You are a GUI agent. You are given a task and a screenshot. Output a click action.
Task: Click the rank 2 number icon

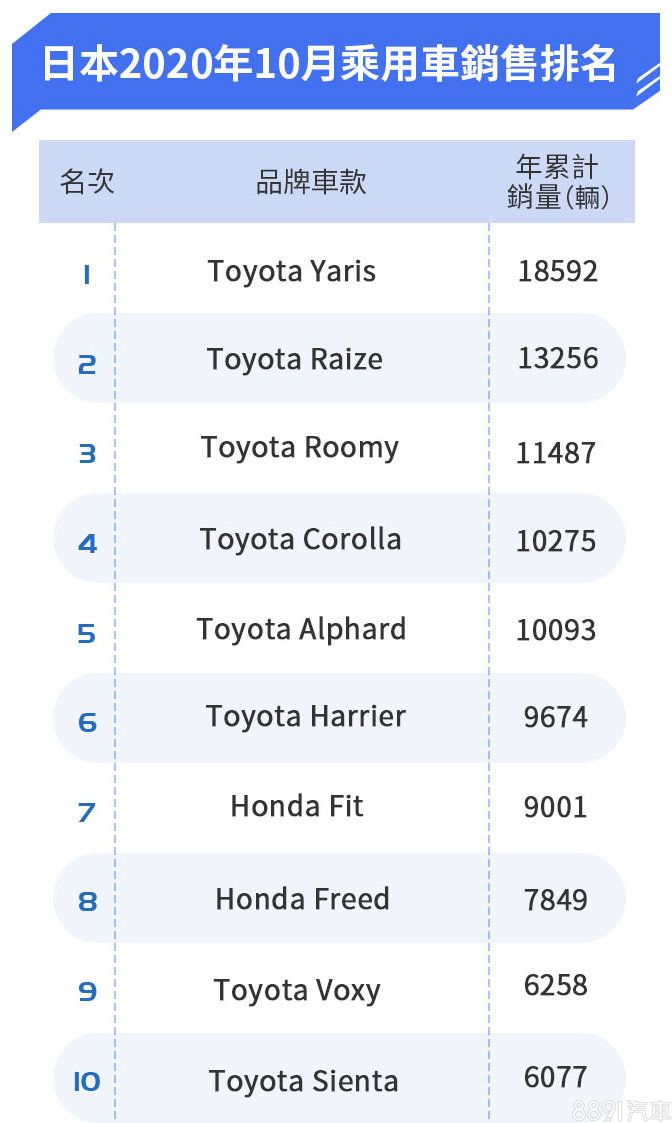pos(87,365)
